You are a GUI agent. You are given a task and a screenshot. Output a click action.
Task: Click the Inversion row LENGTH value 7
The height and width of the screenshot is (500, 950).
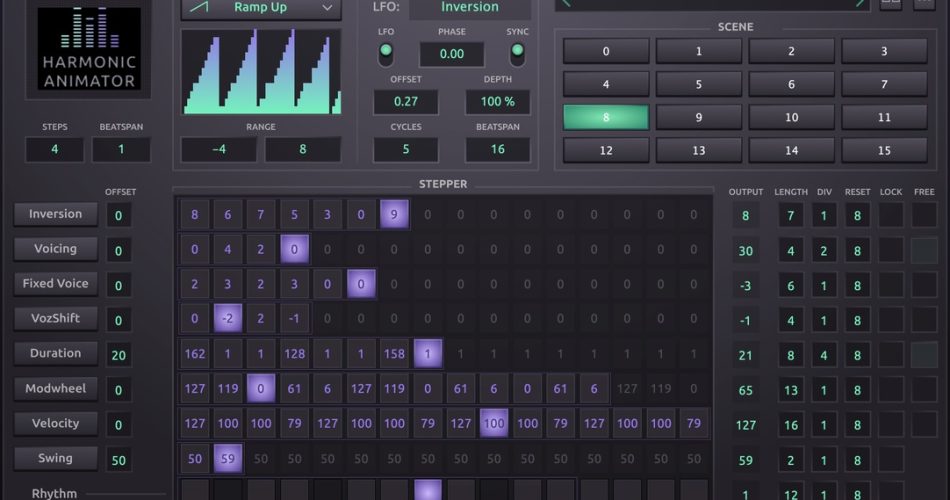click(x=791, y=215)
